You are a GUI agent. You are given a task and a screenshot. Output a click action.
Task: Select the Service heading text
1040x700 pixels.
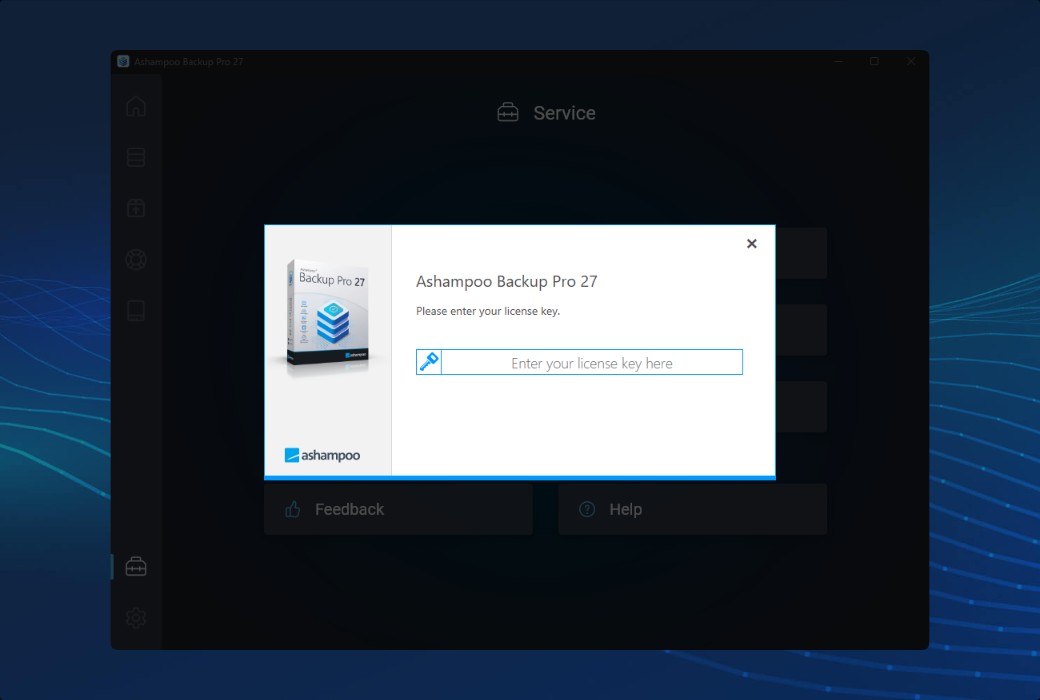click(565, 112)
